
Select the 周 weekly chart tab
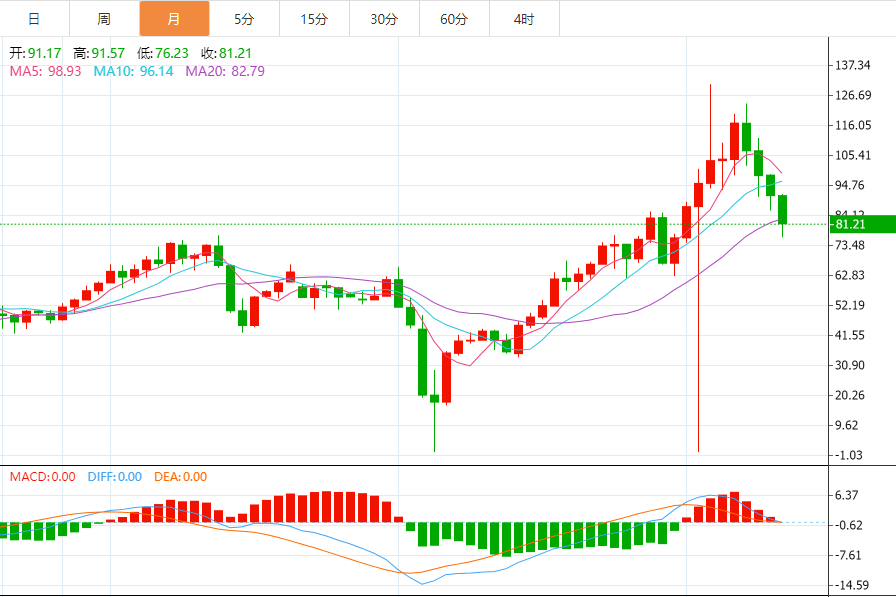[105, 19]
